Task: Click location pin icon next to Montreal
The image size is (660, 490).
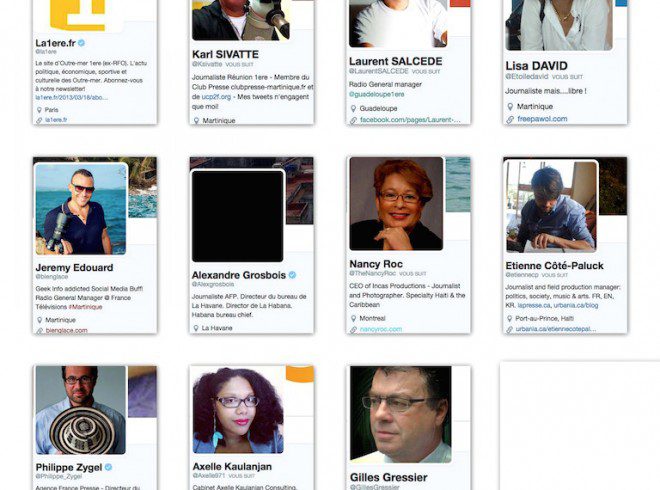Action: tap(354, 318)
